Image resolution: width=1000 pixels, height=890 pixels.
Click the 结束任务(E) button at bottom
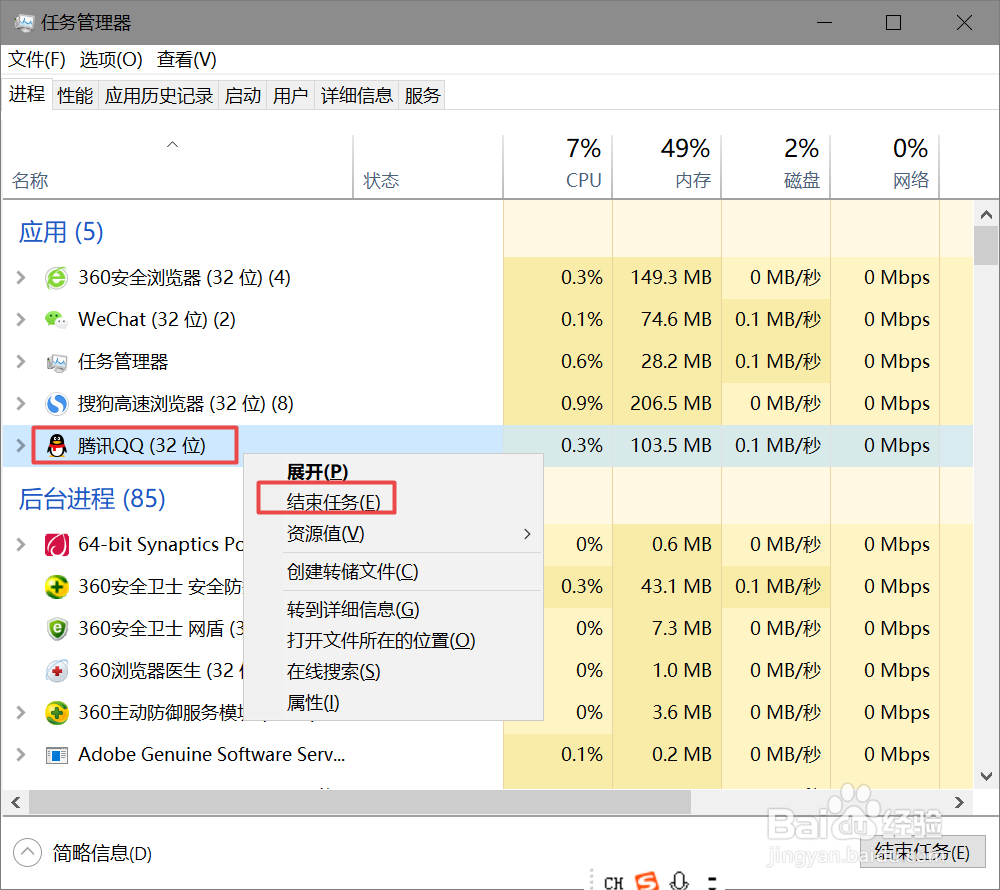[x=922, y=852]
